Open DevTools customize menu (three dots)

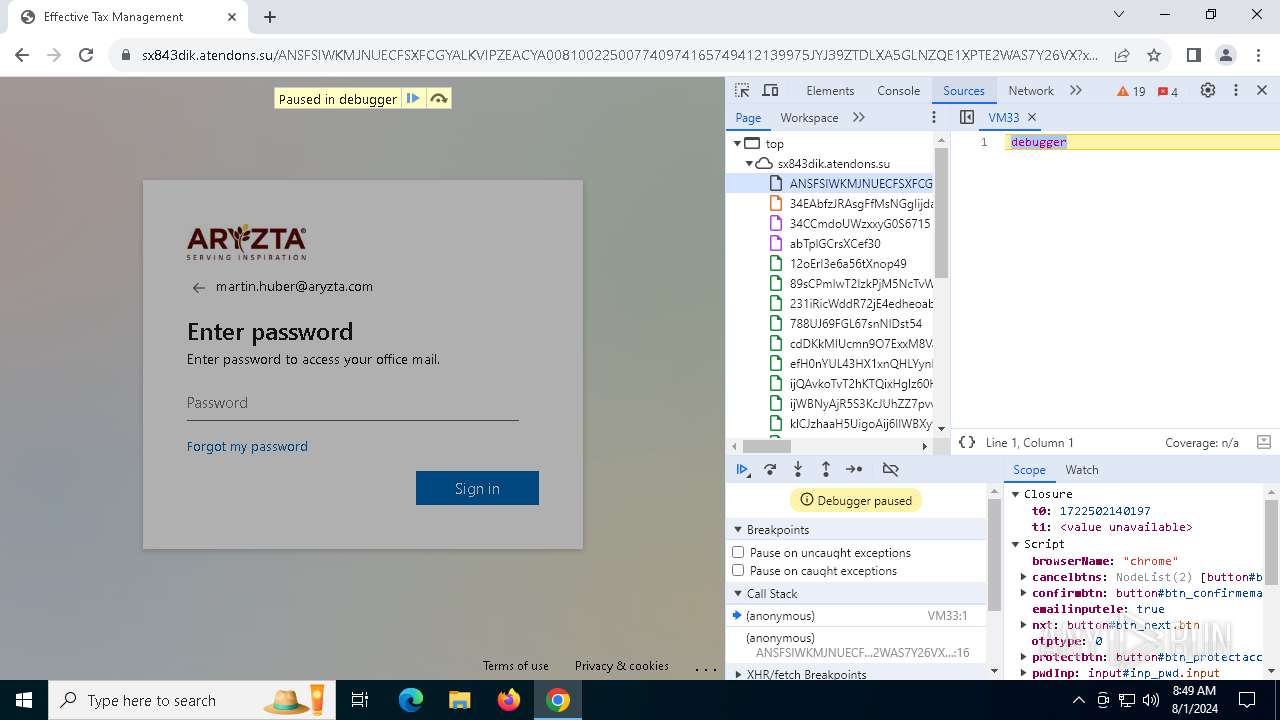tap(1236, 90)
